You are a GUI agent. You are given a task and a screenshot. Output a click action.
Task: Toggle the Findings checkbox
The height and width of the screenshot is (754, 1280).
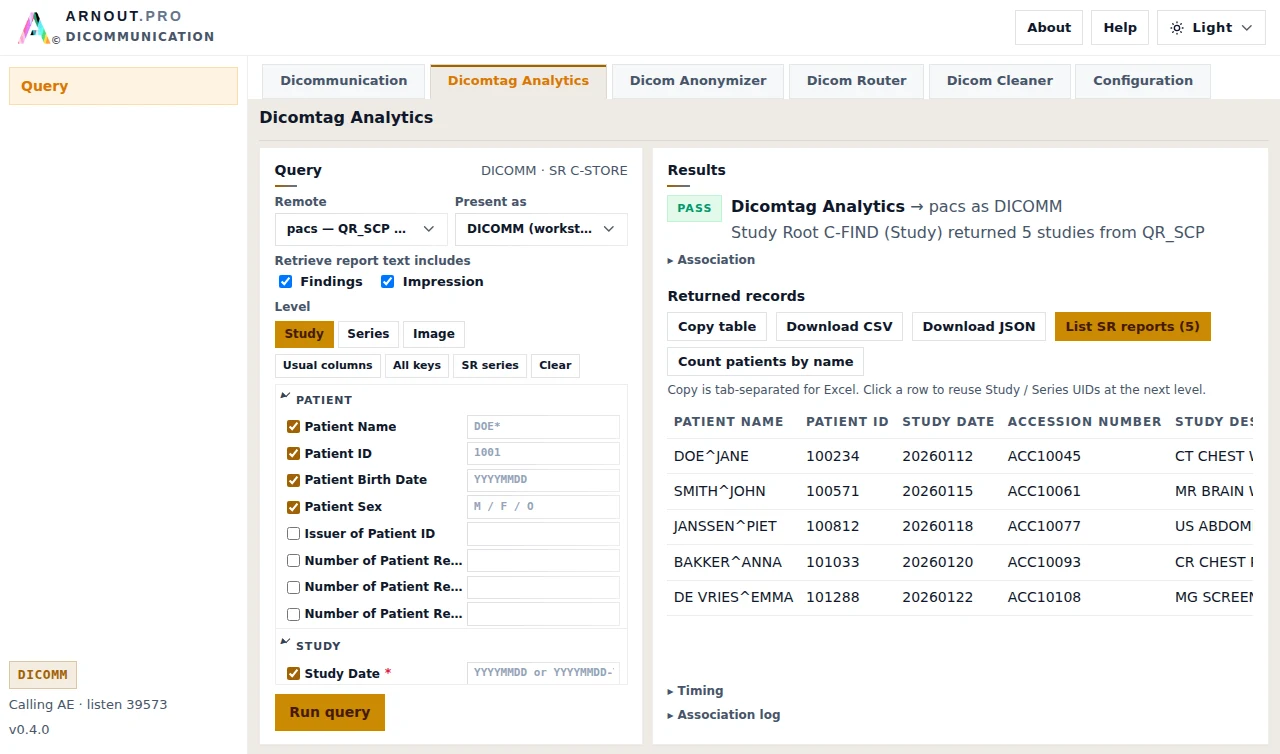click(x=285, y=282)
